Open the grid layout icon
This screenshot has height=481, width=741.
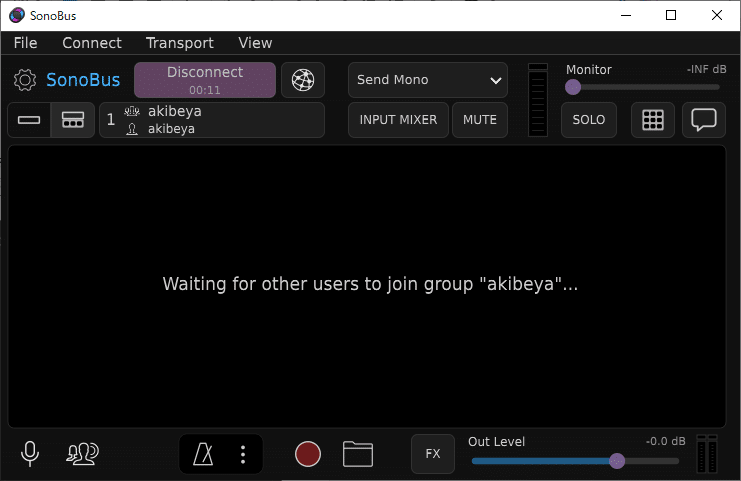coord(653,120)
